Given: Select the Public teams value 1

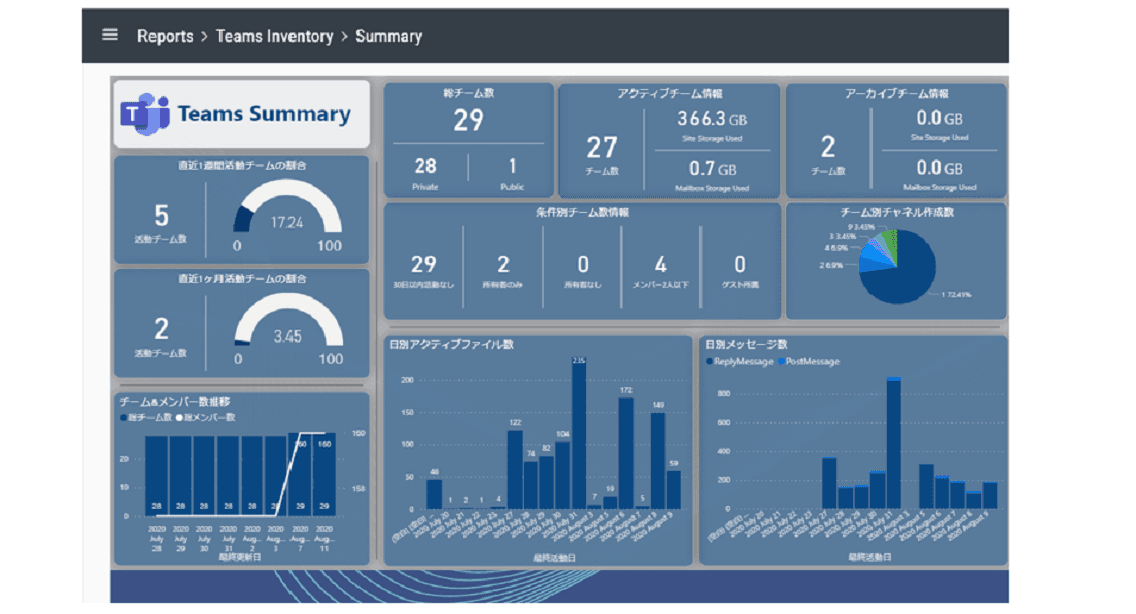Looking at the screenshot, I should [x=512, y=167].
